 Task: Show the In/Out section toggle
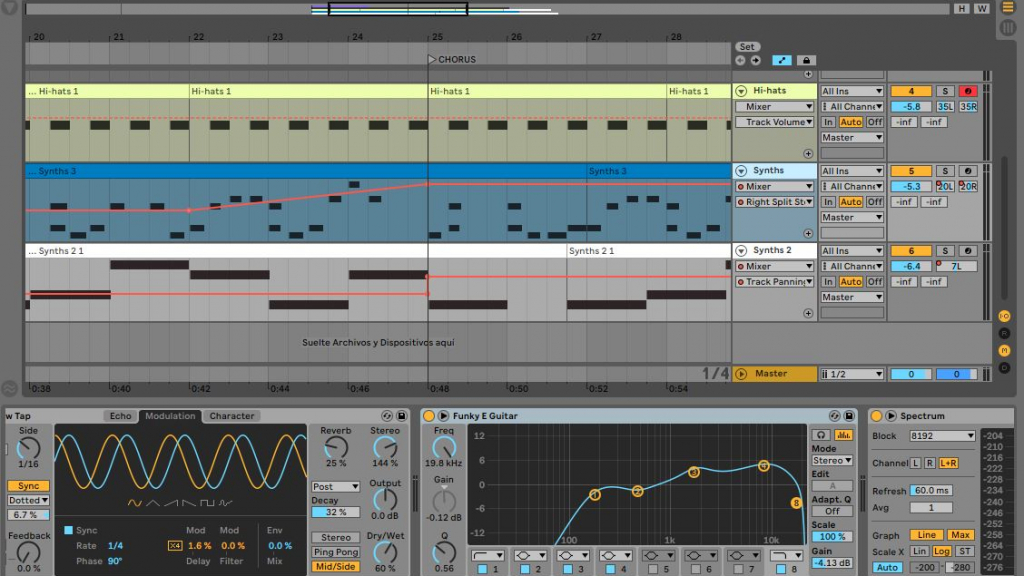(1004, 316)
